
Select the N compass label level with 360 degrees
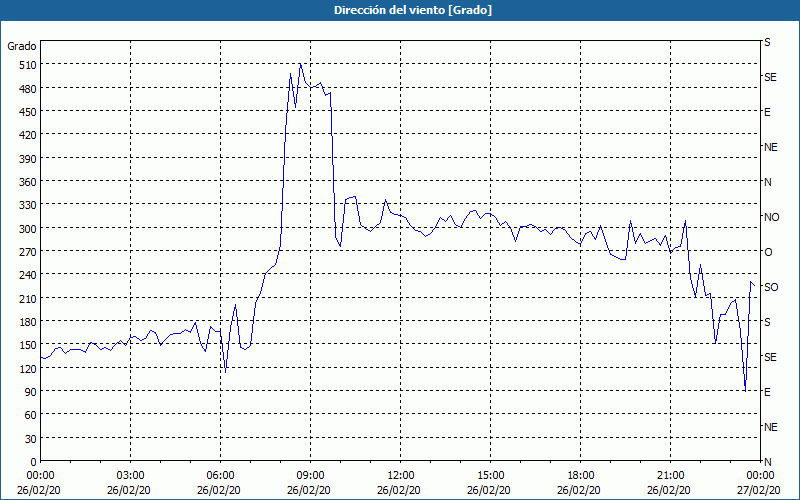tap(767, 182)
